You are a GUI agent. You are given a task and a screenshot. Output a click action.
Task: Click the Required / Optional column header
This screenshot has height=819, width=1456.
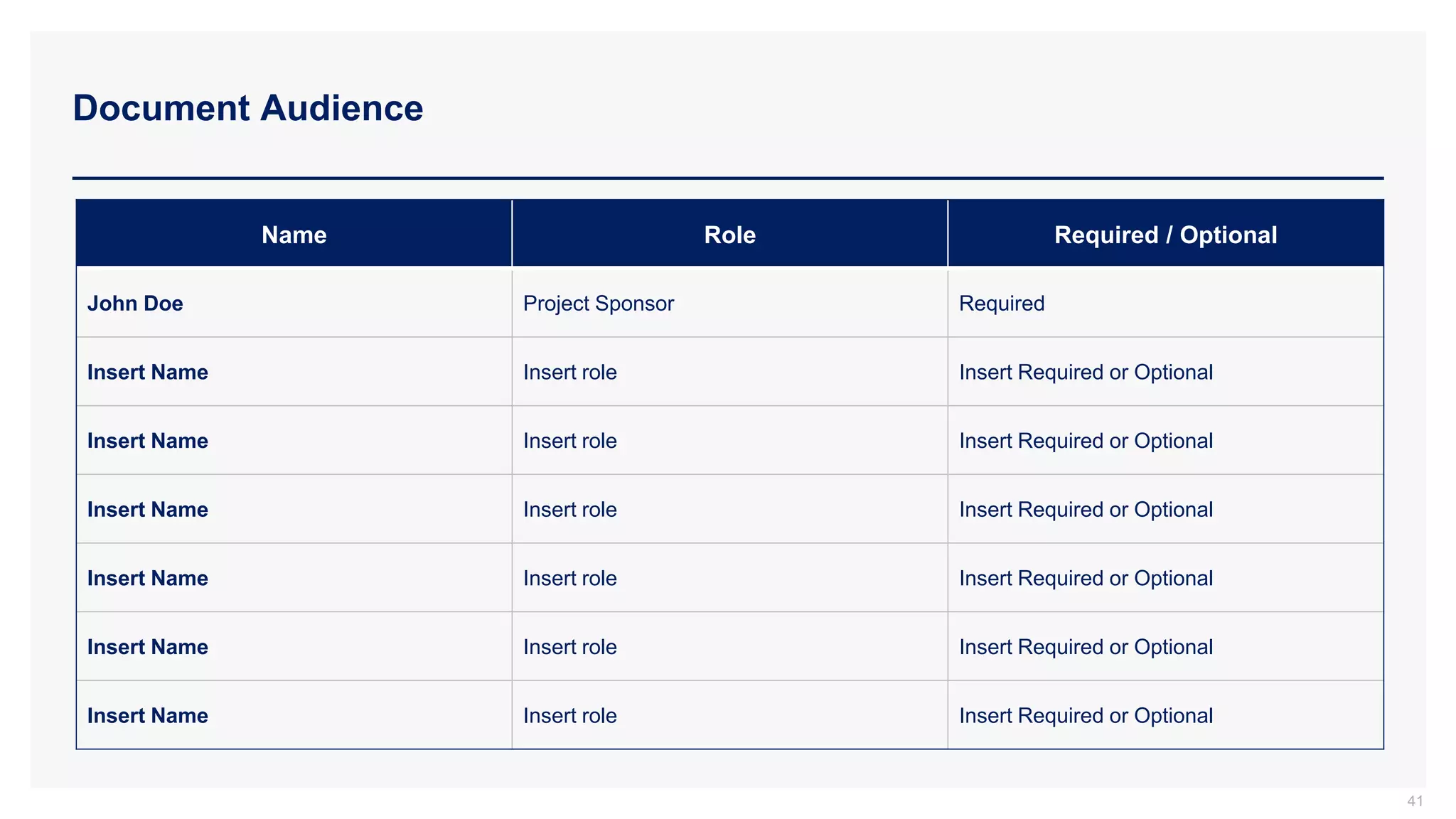1165,235
